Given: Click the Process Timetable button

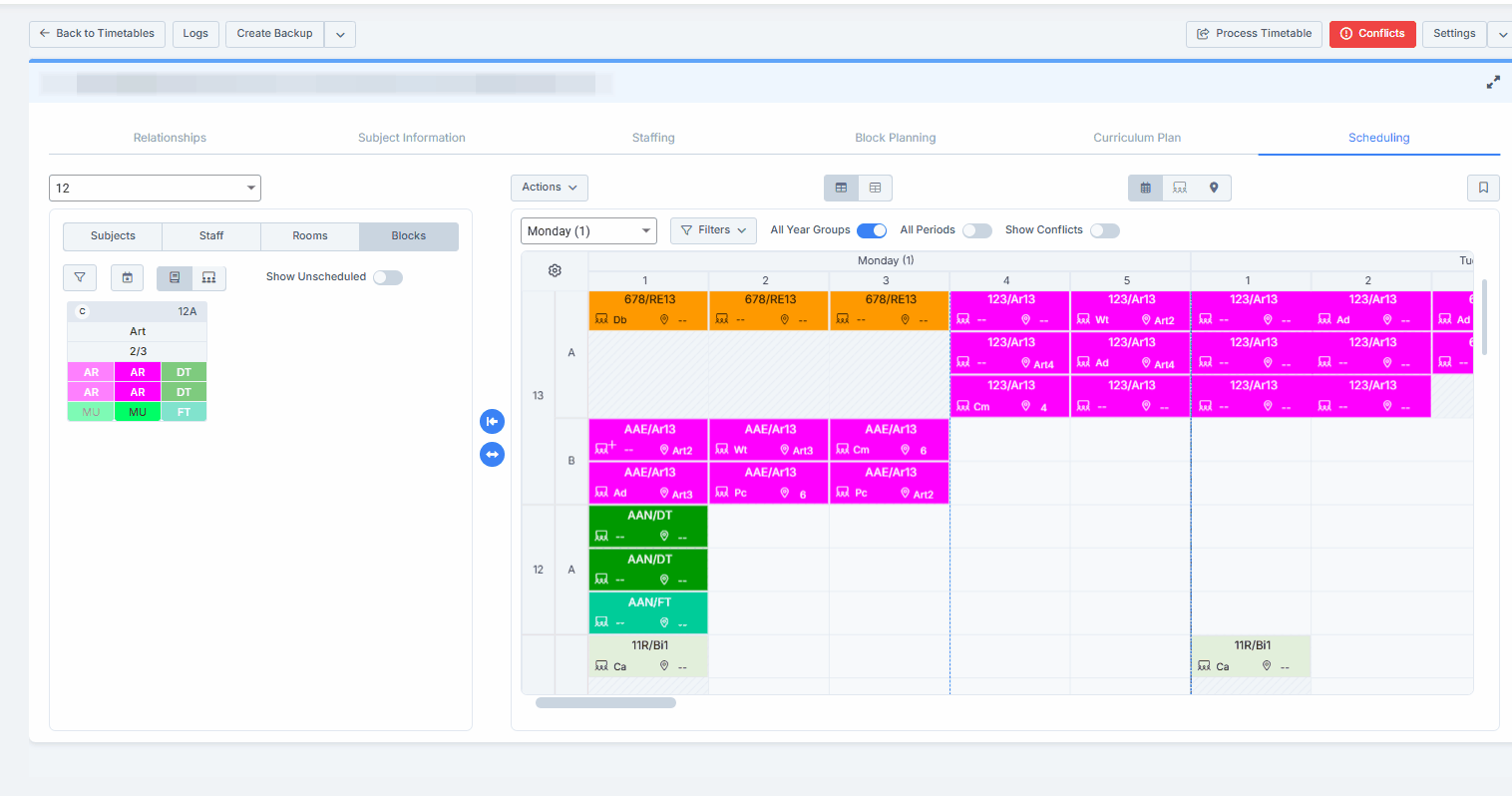Looking at the screenshot, I should [1254, 34].
